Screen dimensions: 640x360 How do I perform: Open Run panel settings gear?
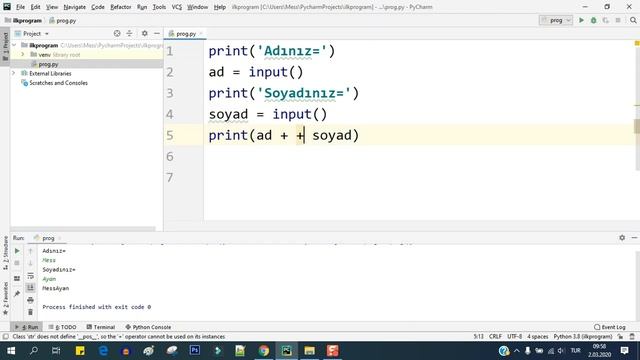click(x=622, y=238)
